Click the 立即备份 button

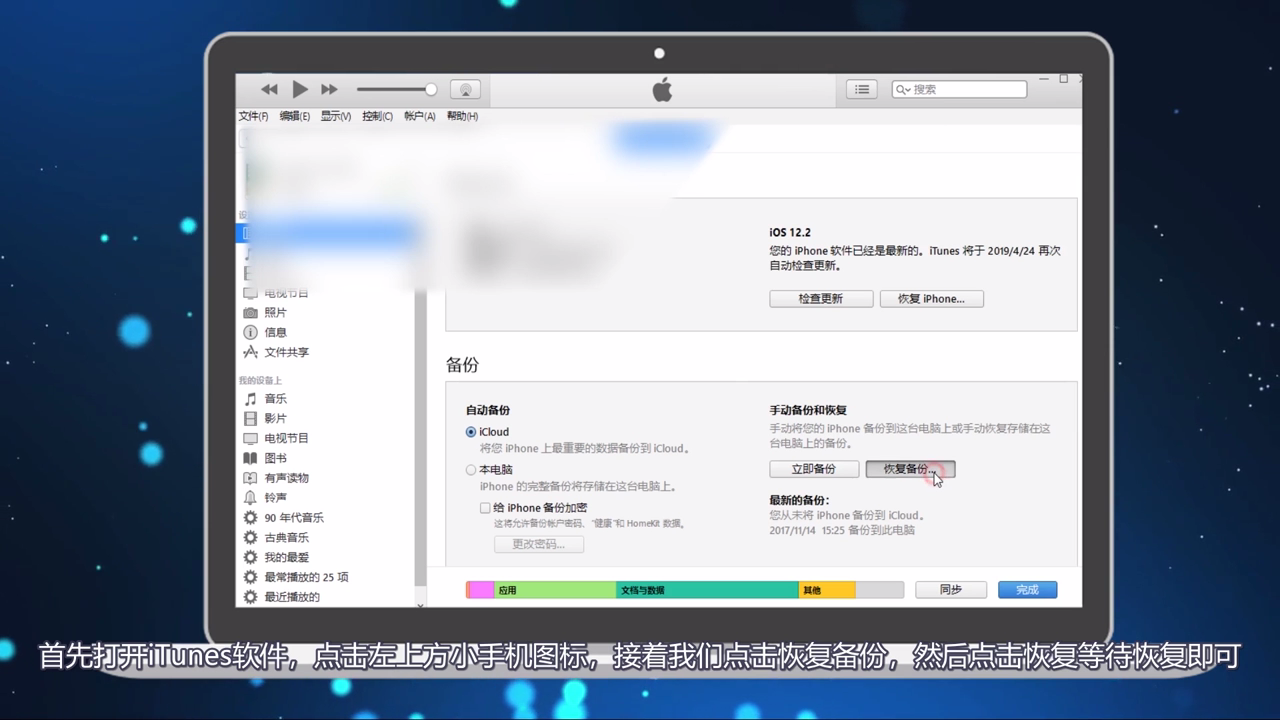(814, 469)
